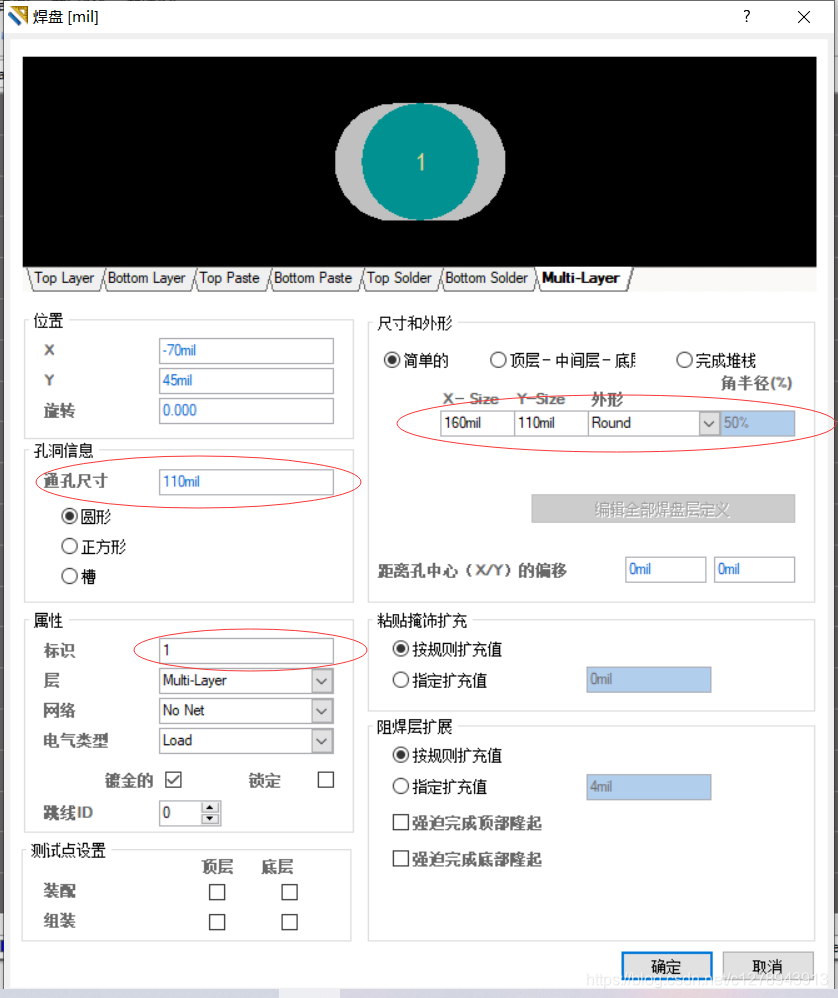Select the 正方形 hole shape radio
The image size is (838, 998).
tap(70, 547)
